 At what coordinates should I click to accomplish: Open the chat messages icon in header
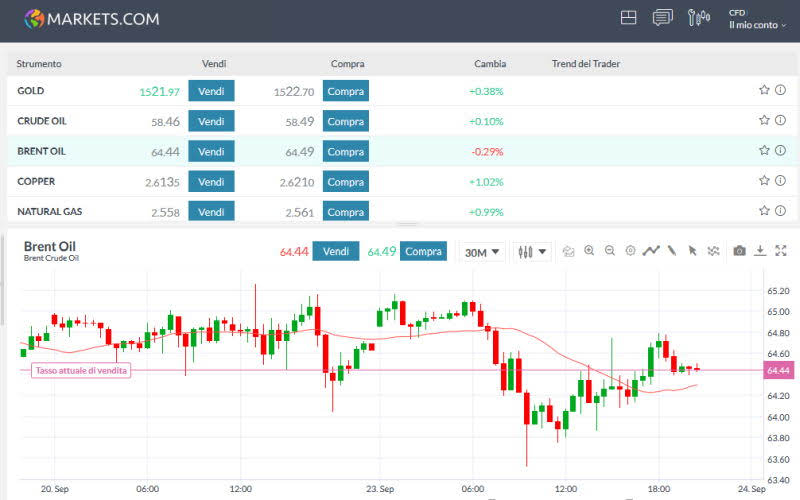click(662, 18)
